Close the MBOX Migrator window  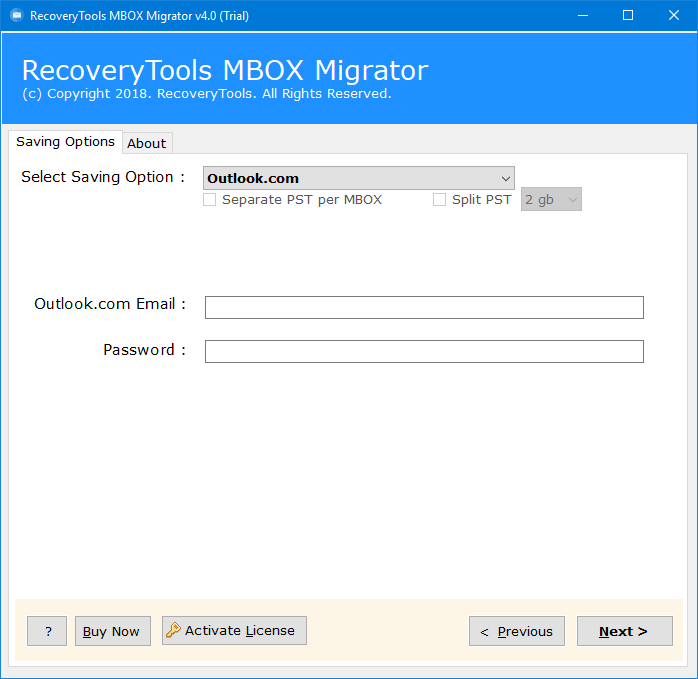point(674,16)
